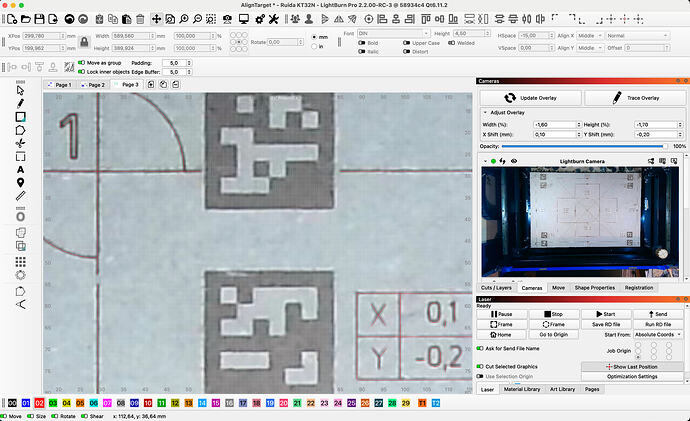Zoom to frame selection icon
690x421 pixels.
(211, 19)
